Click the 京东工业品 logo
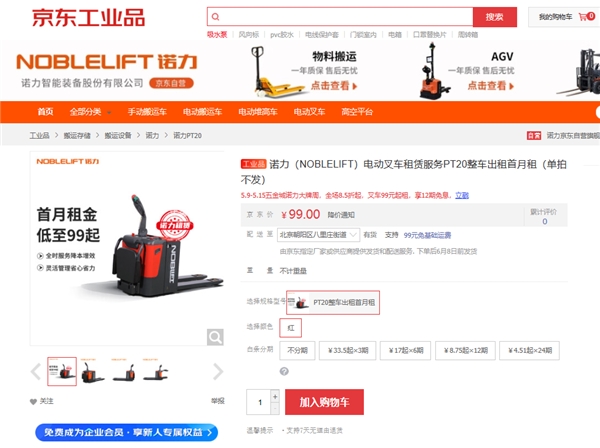This screenshot has width=600, height=448. pos(88,18)
